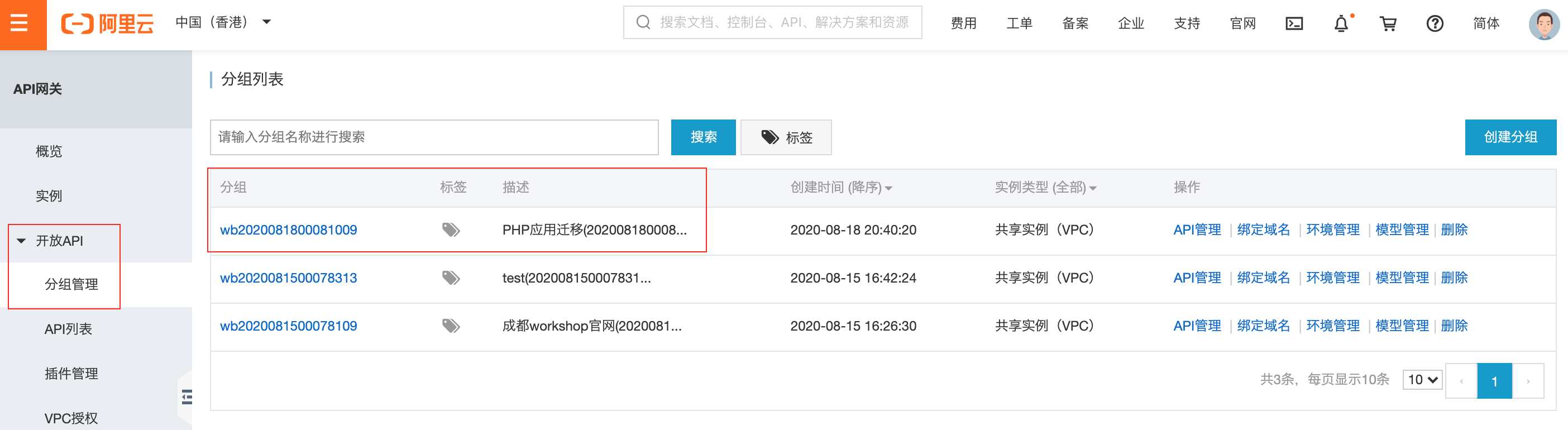Click the next page arrow
Screen dimensions: 1568x430
point(1528,381)
